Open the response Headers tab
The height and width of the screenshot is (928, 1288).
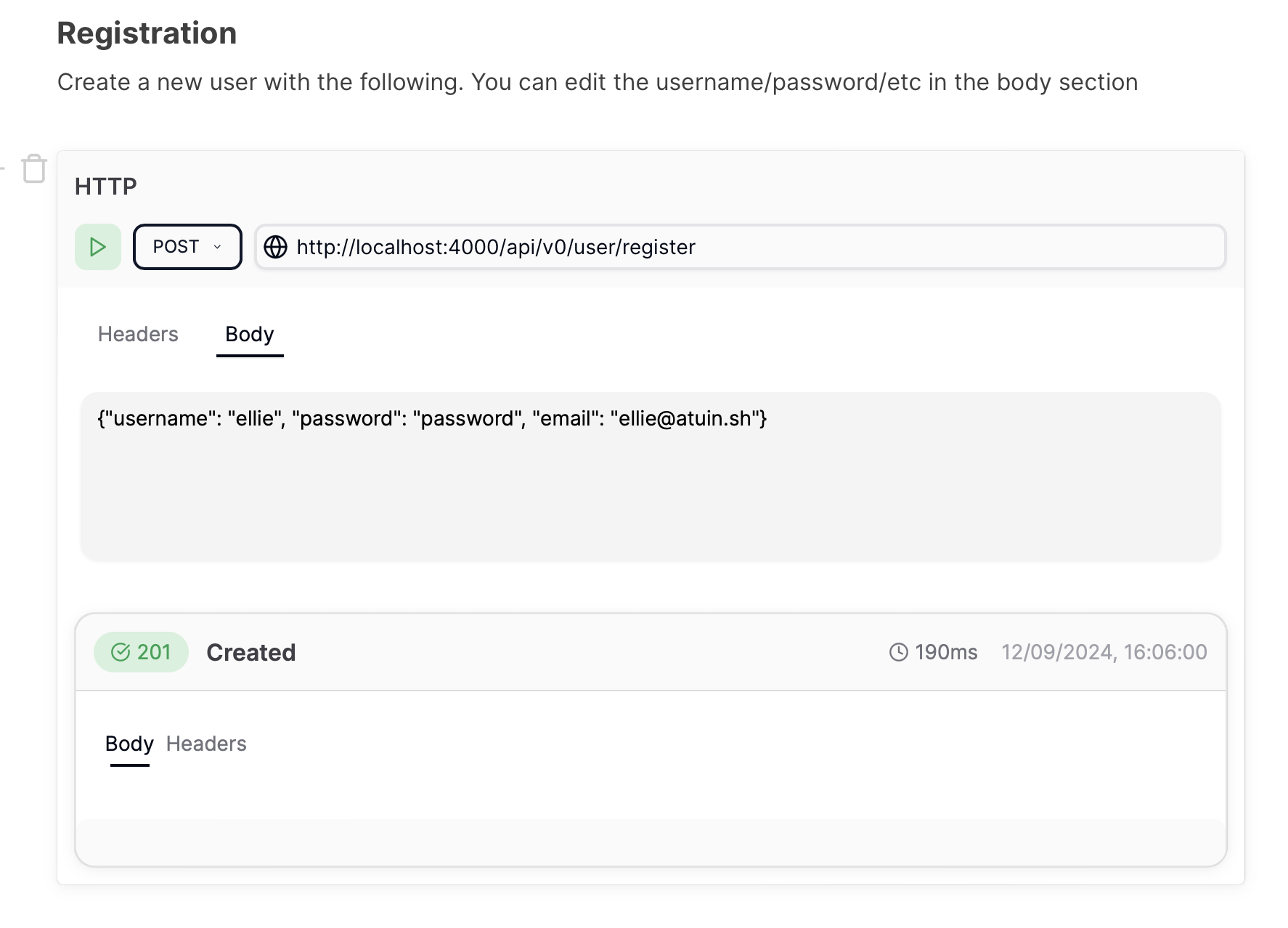[206, 744]
